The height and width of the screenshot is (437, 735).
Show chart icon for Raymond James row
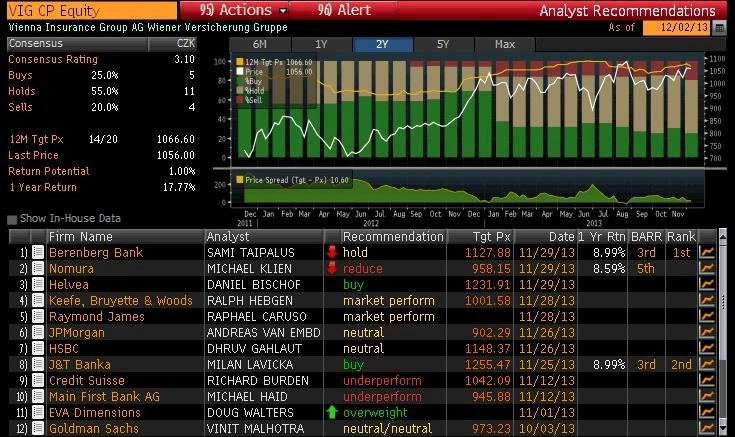(707, 316)
